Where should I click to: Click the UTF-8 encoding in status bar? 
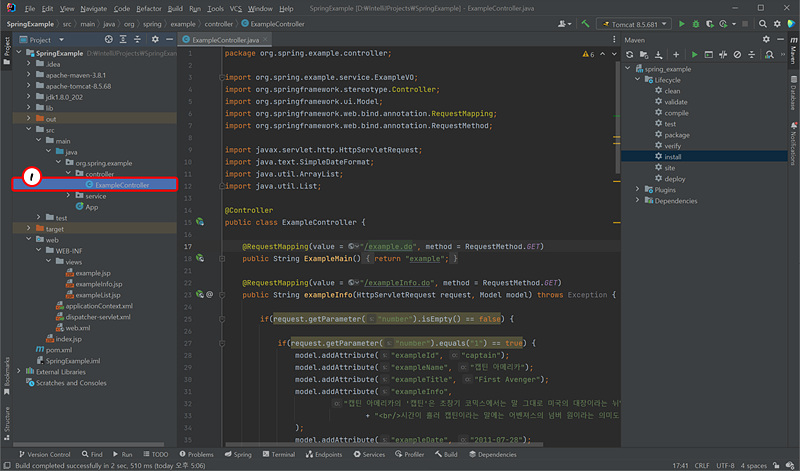point(724,465)
